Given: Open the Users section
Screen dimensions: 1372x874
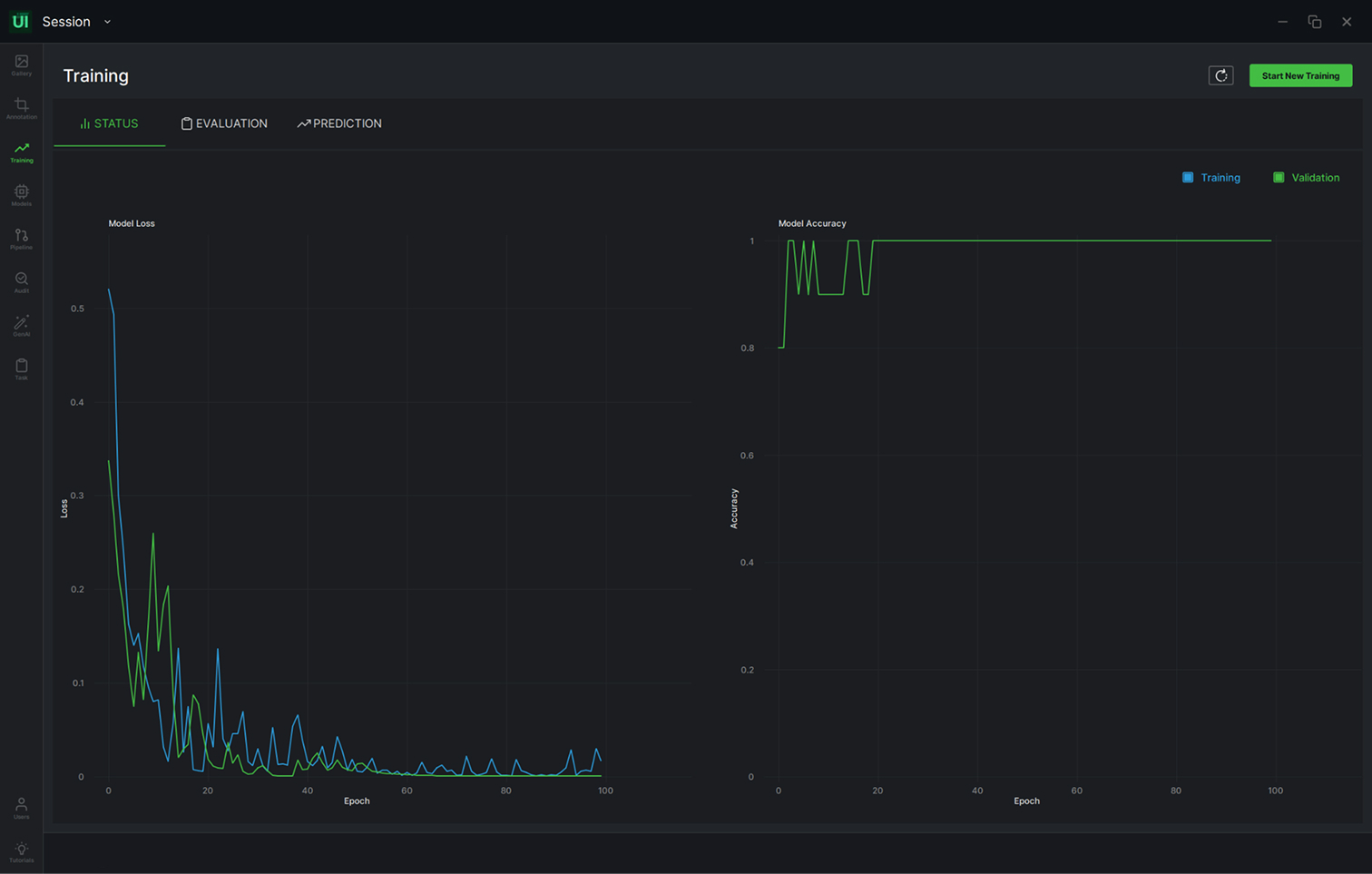Looking at the screenshot, I should click(x=21, y=809).
